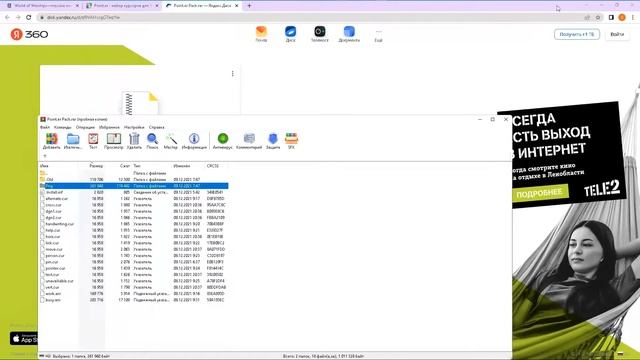Switch to the second browser tab
The image size is (640, 360).
(122, 6)
